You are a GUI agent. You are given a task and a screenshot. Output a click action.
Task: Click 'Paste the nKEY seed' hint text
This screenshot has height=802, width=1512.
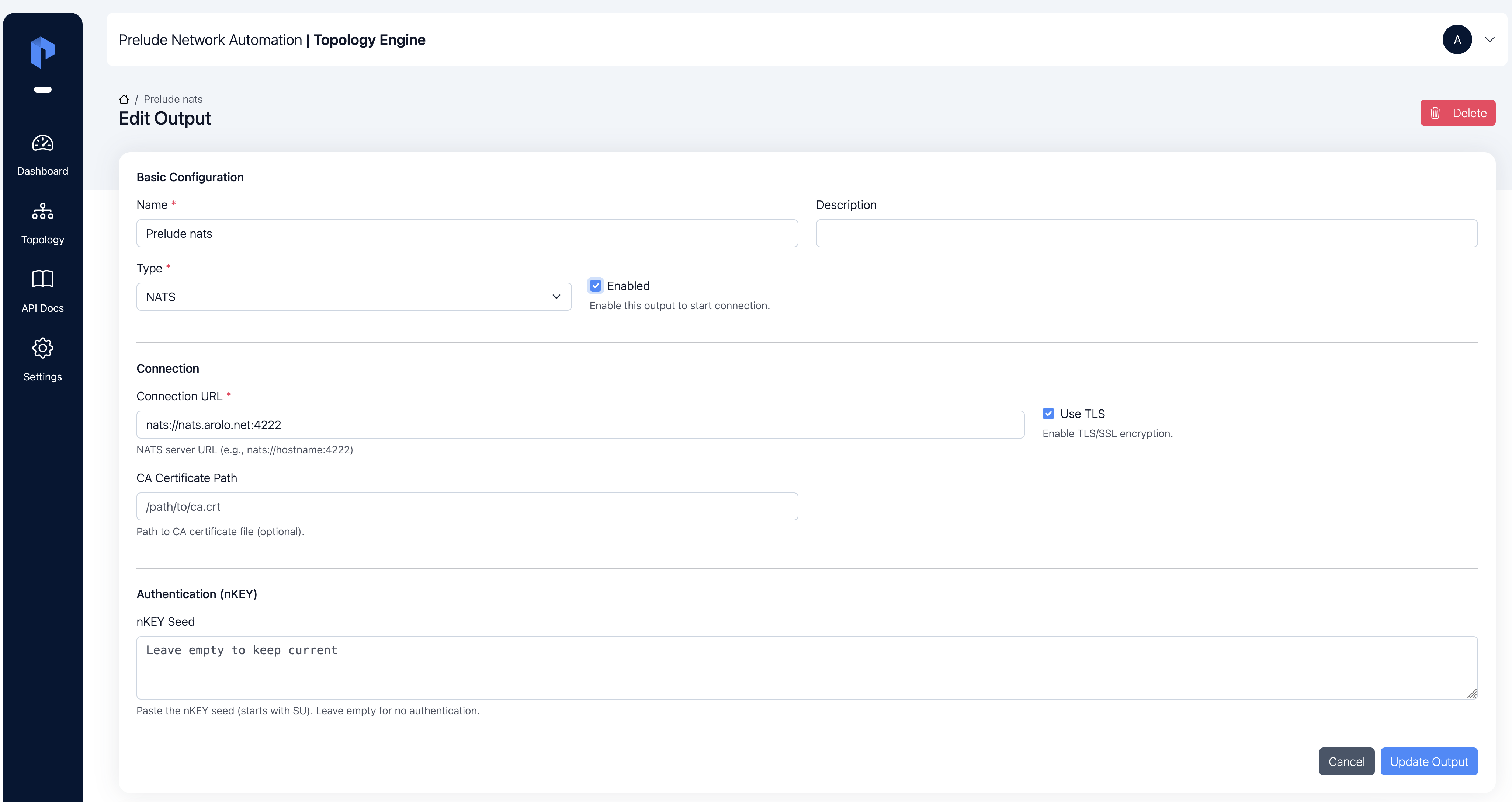[308, 711]
